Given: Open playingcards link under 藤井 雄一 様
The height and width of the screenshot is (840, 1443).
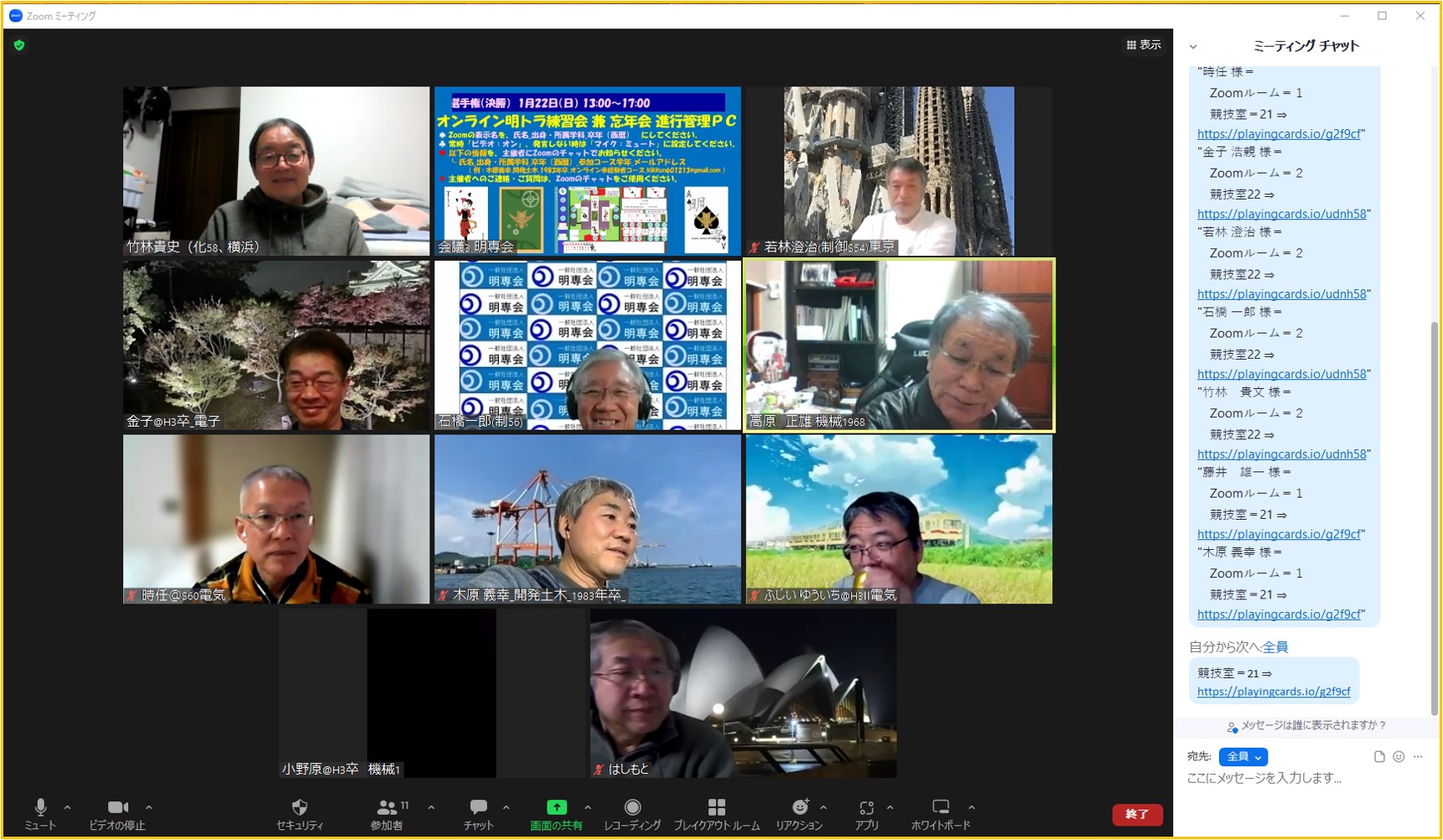Looking at the screenshot, I should [x=1279, y=534].
